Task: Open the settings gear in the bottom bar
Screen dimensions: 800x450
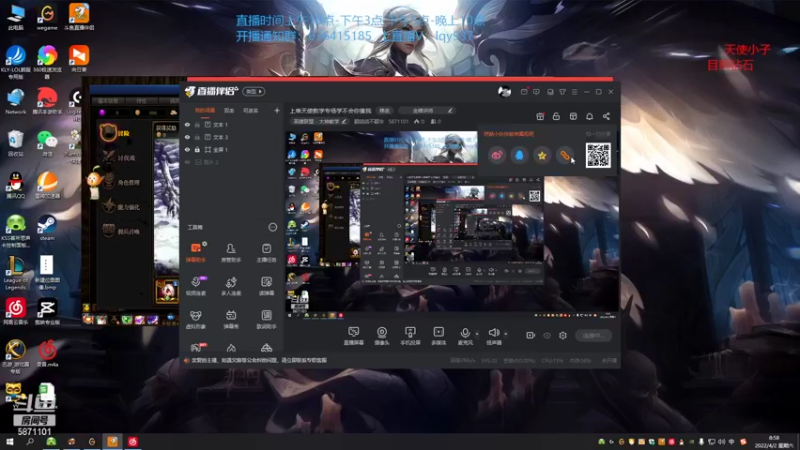Action: 563,335
